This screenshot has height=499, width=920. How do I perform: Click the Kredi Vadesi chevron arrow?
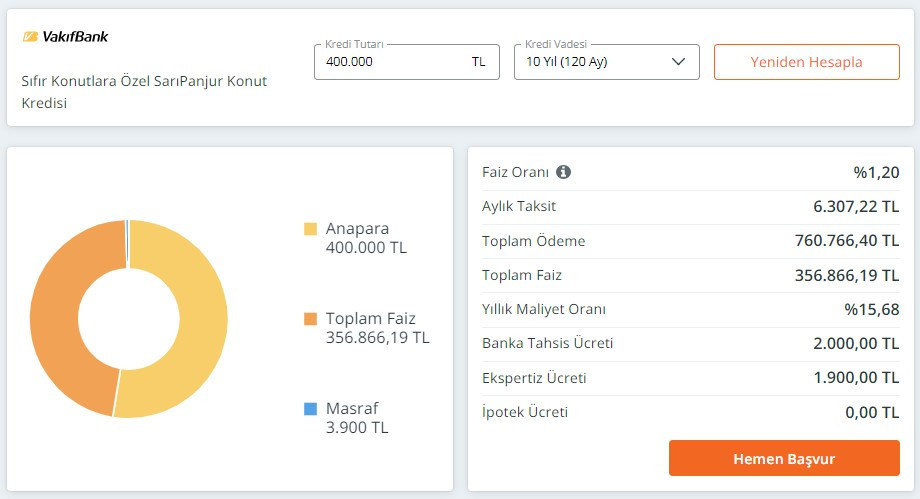(679, 62)
